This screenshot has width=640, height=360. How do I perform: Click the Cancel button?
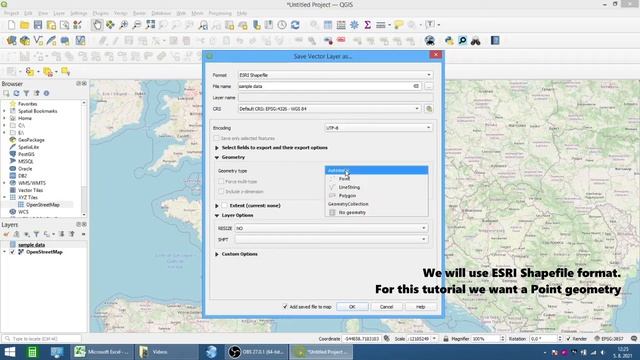[x=386, y=307]
